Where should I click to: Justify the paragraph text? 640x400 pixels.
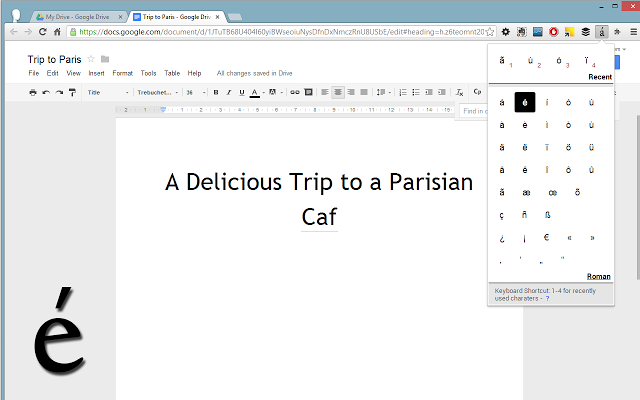tap(364, 92)
